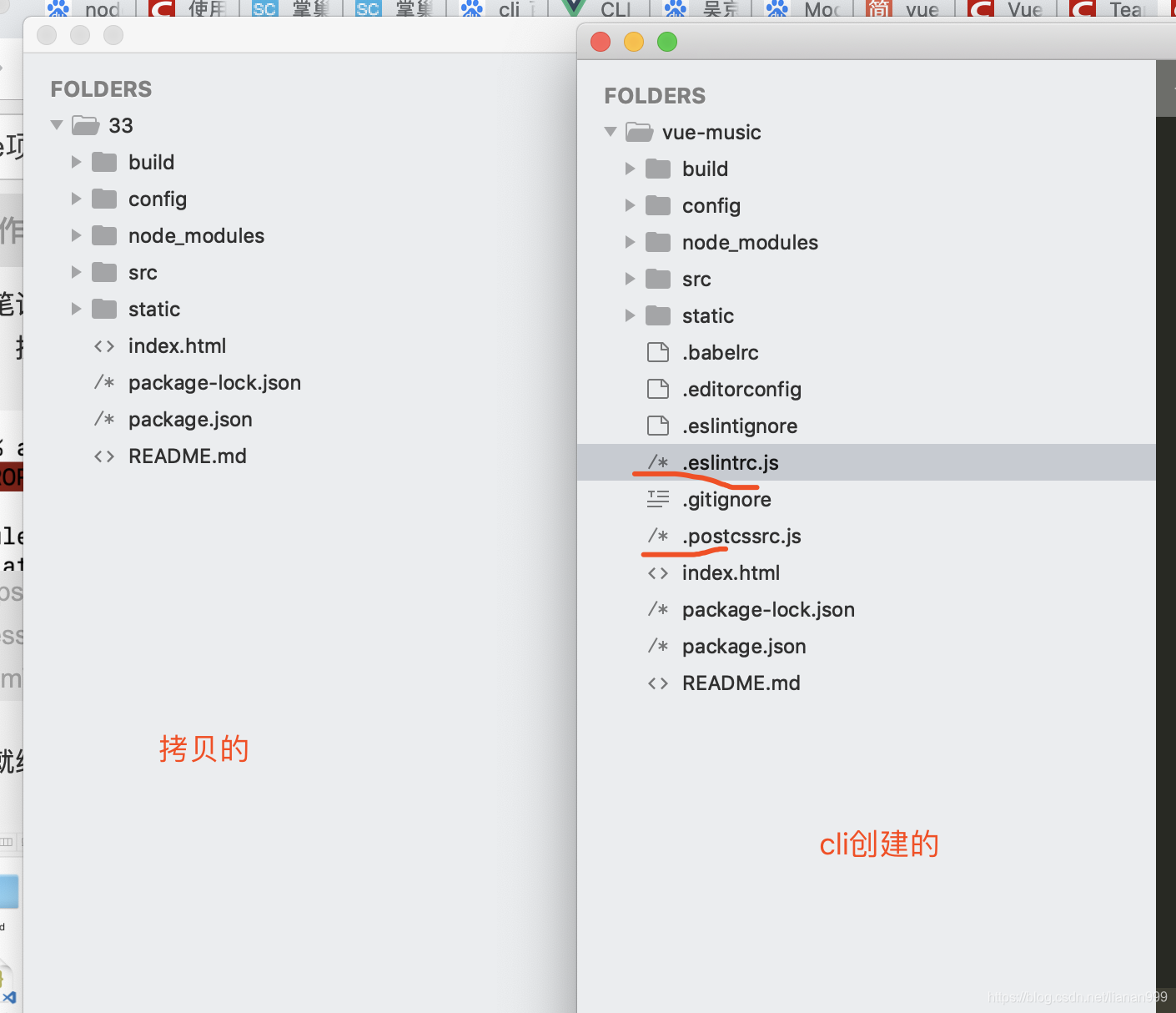Click file icon beside .babelrc
The height and width of the screenshot is (1013, 1176).
pyautogui.click(x=658, y=352)
